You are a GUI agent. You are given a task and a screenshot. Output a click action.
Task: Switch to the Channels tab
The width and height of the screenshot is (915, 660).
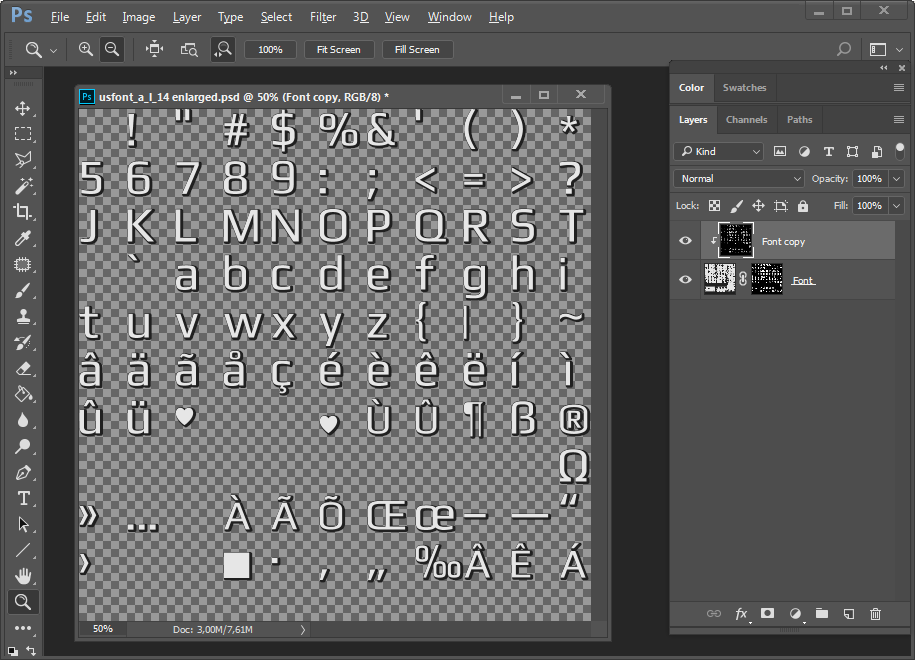click(x=746, y=120)
